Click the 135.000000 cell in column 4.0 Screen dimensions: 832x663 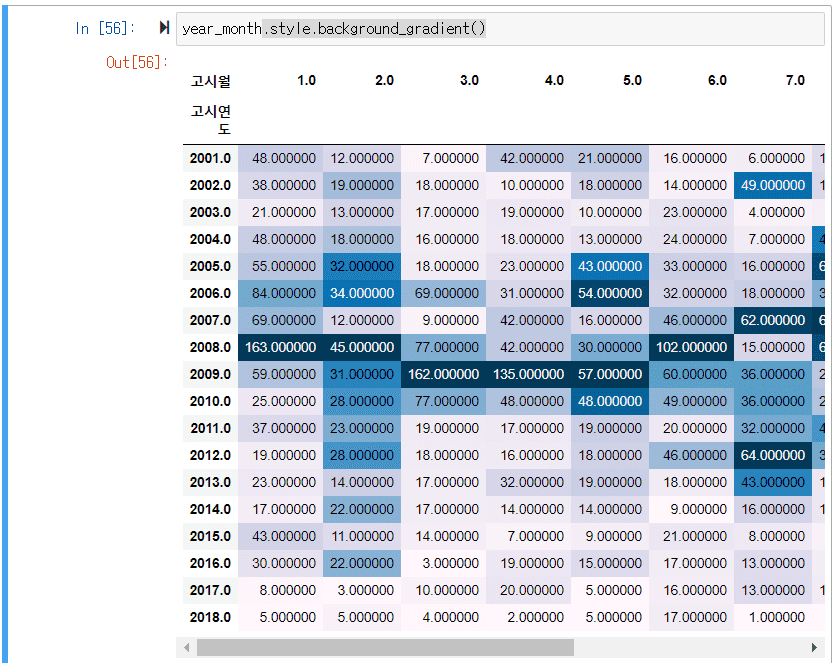tap(528, 374)
